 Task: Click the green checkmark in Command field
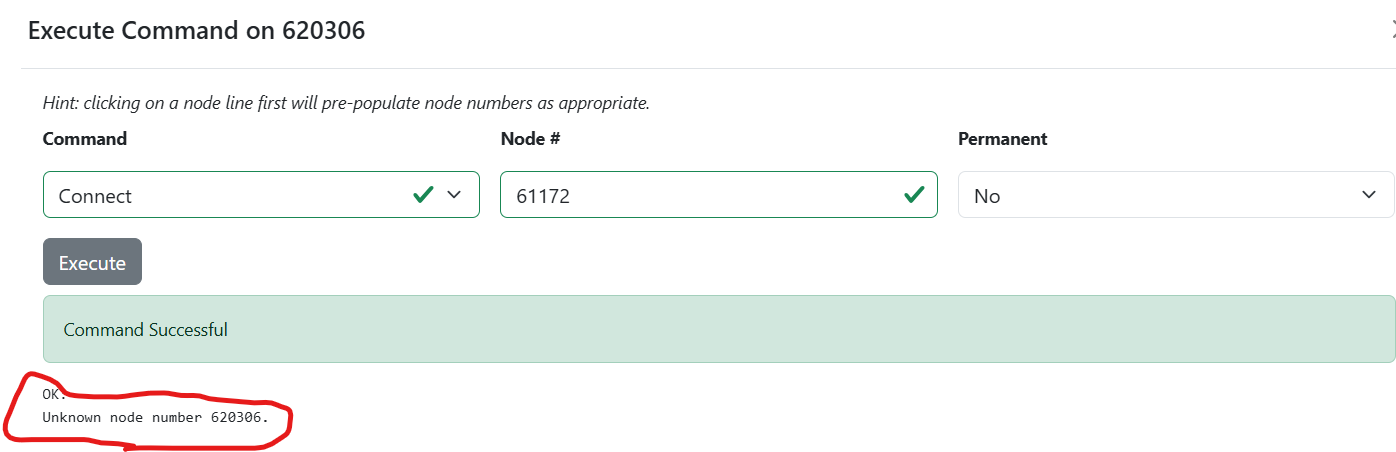423,194
